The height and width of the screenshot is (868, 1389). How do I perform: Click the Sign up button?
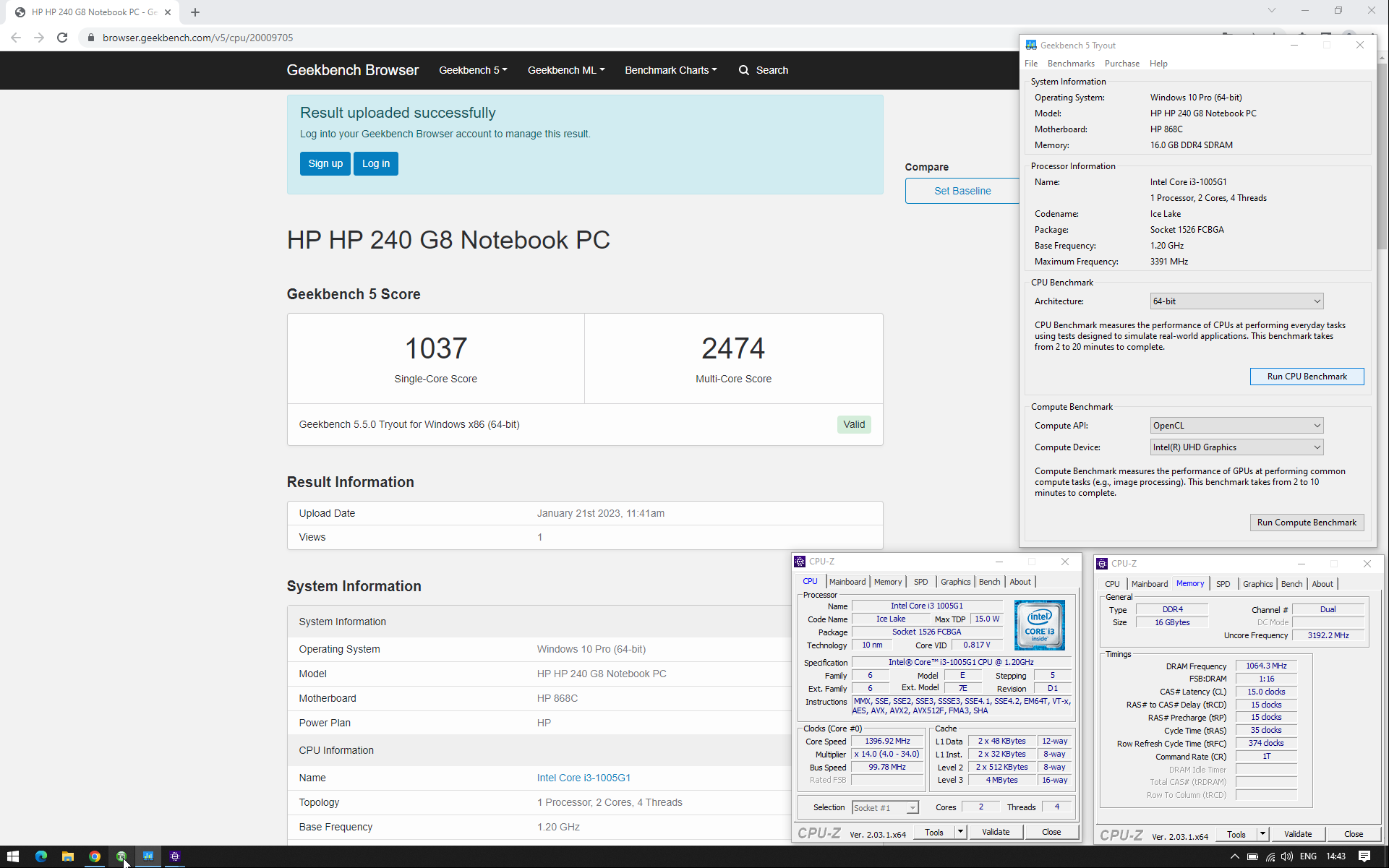[x=325, y=163]
